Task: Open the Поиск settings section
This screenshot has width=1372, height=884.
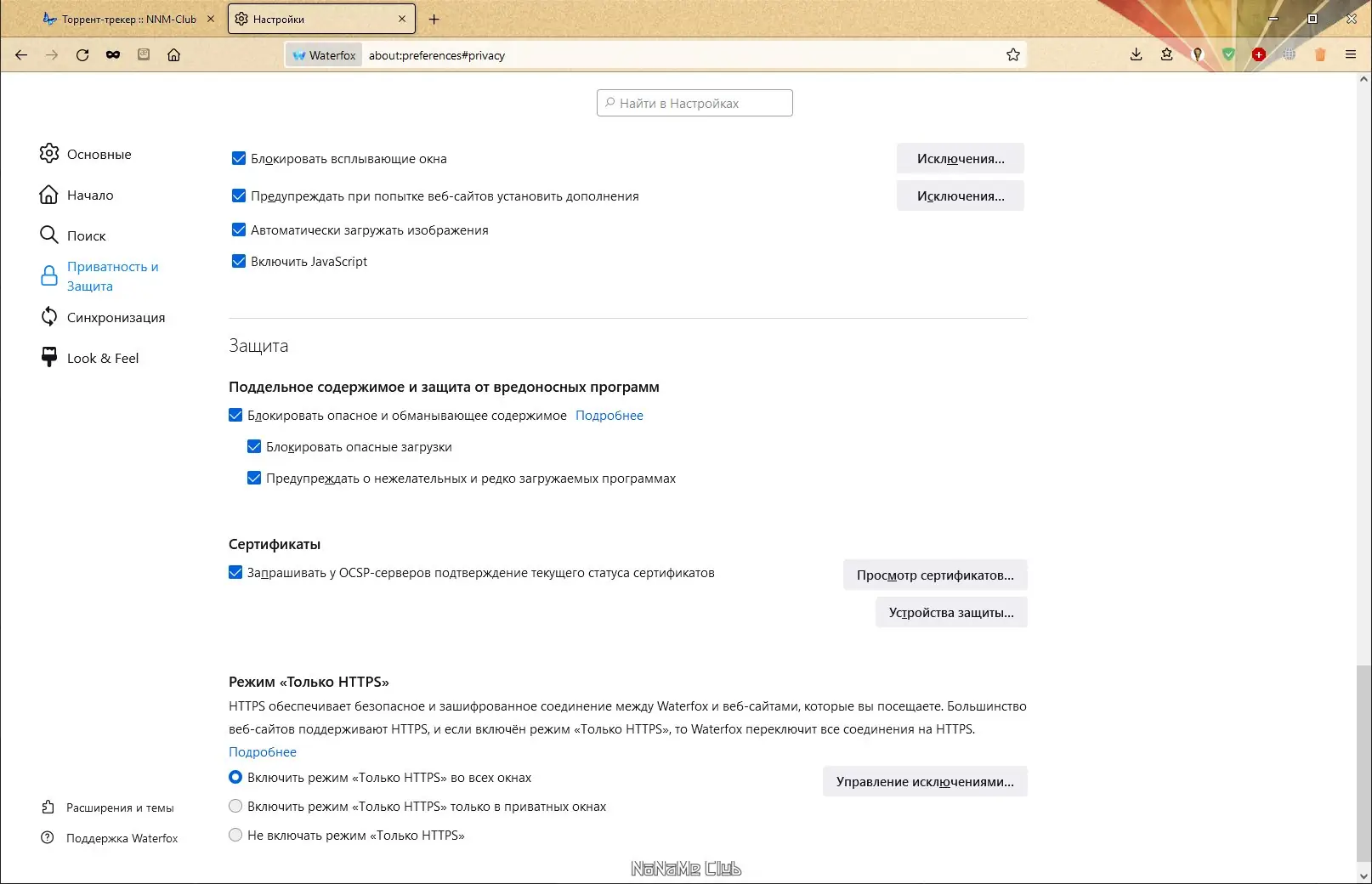Action: [x=73, y=235]
